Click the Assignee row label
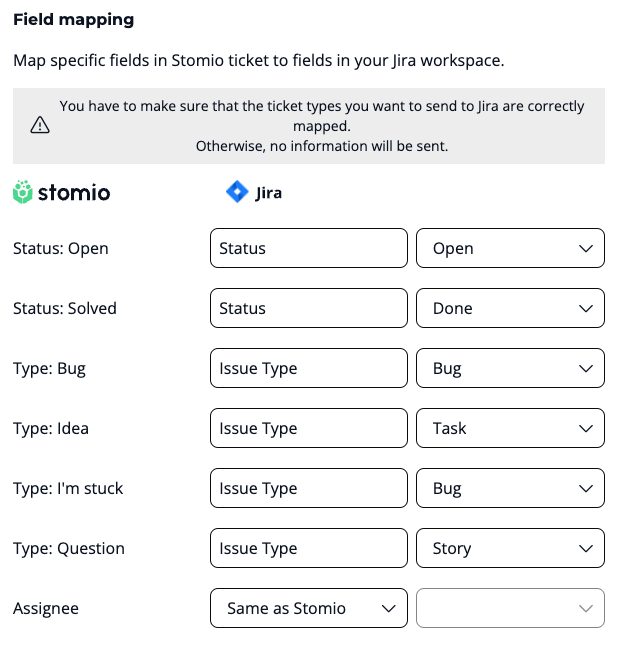Image resolution: width=619 pixels, height=654 pixels. coord(46,608)
